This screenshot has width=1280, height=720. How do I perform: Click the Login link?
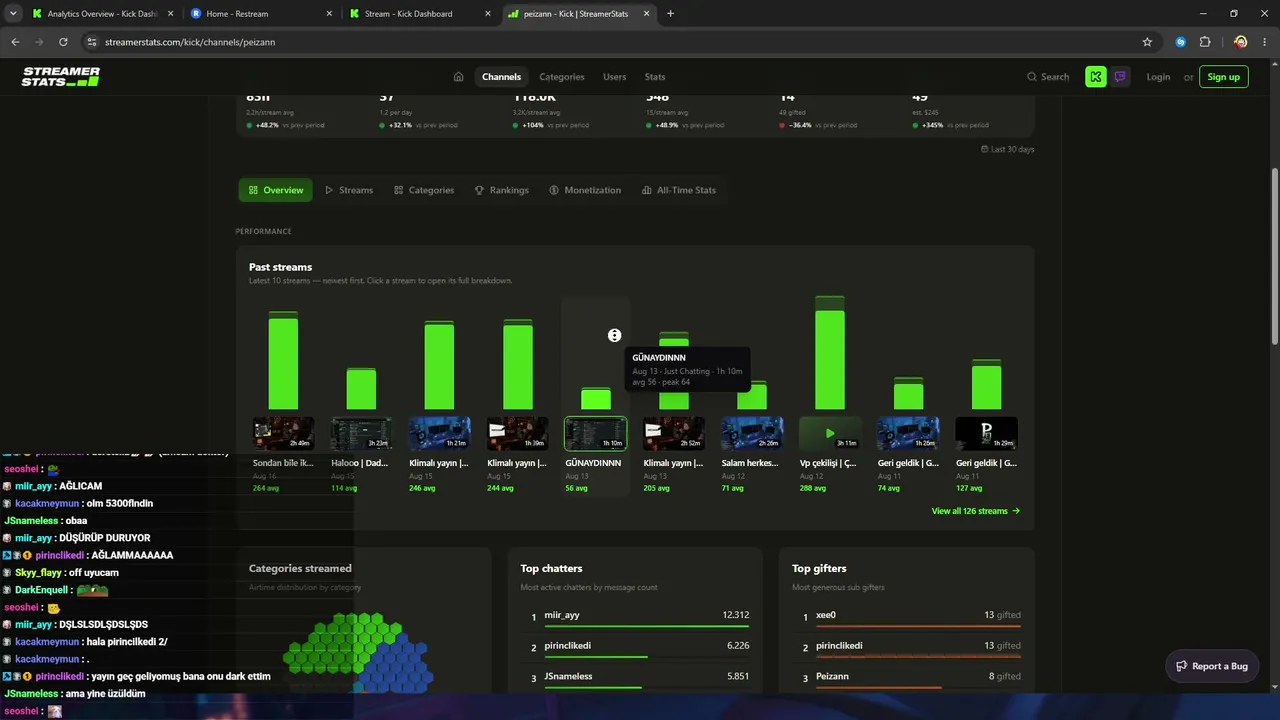1158,77
